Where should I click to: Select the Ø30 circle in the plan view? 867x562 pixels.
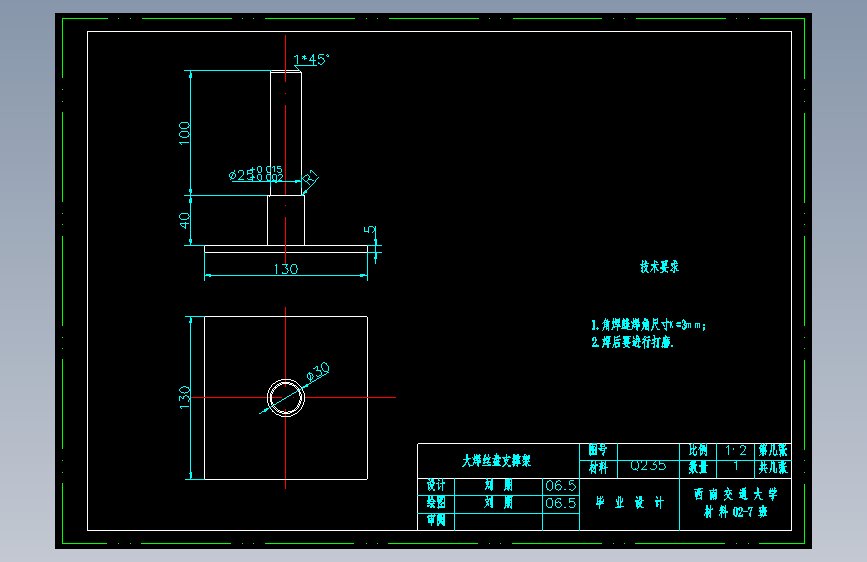pyautogui.click(x=286, y=398)
